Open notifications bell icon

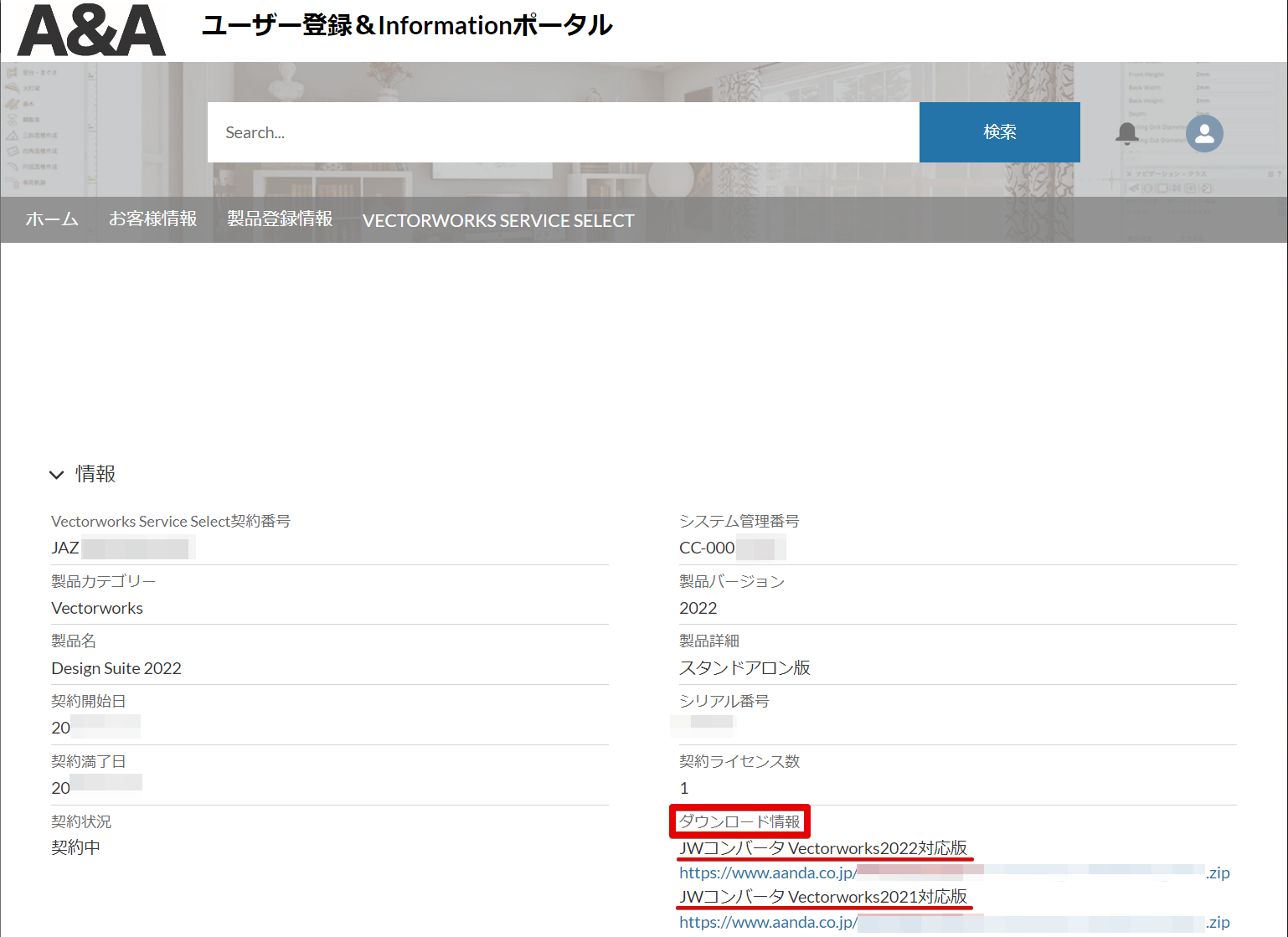[x=1127, y=133]
